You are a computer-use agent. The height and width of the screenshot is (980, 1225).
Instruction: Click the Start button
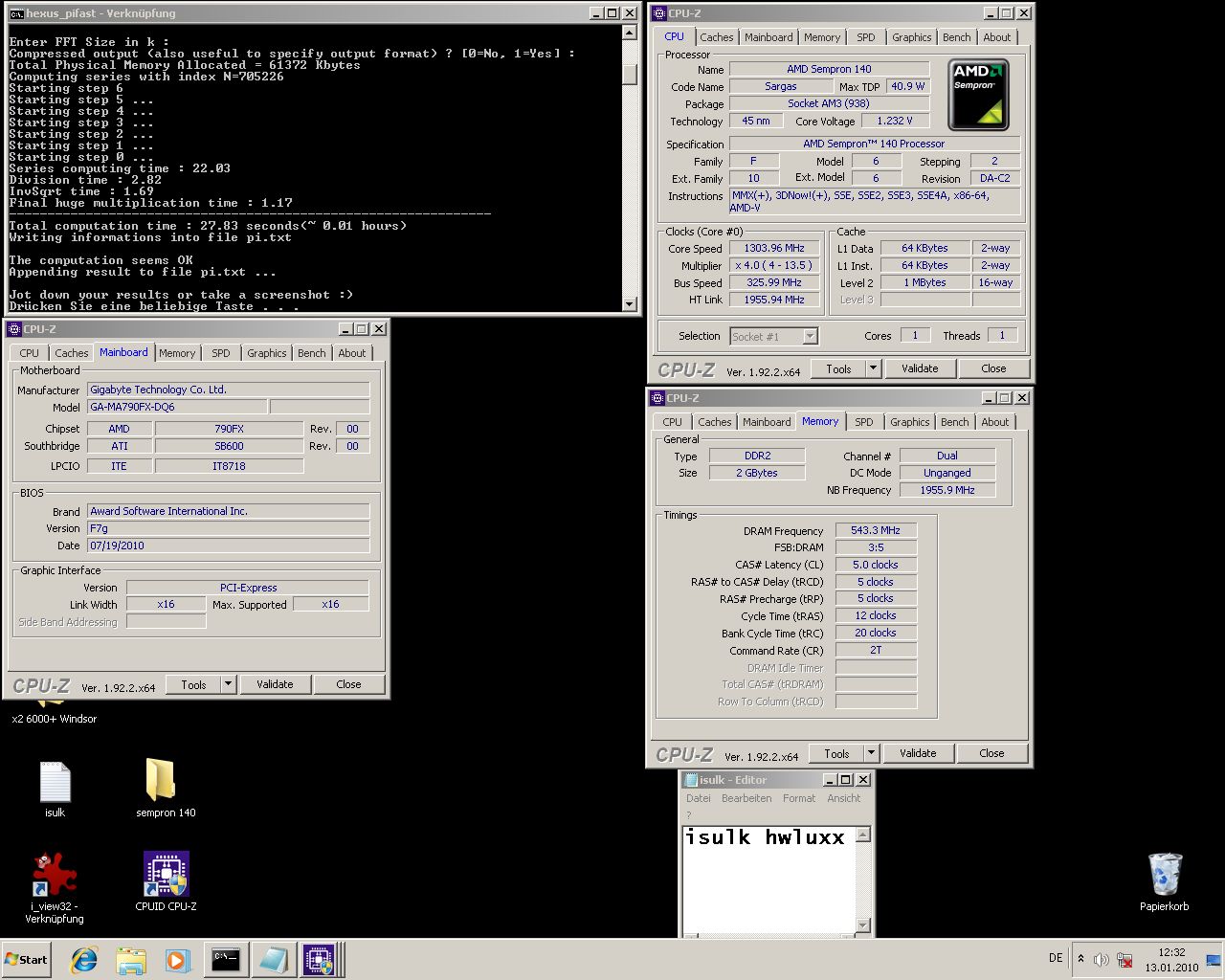[x=26, y=960]
